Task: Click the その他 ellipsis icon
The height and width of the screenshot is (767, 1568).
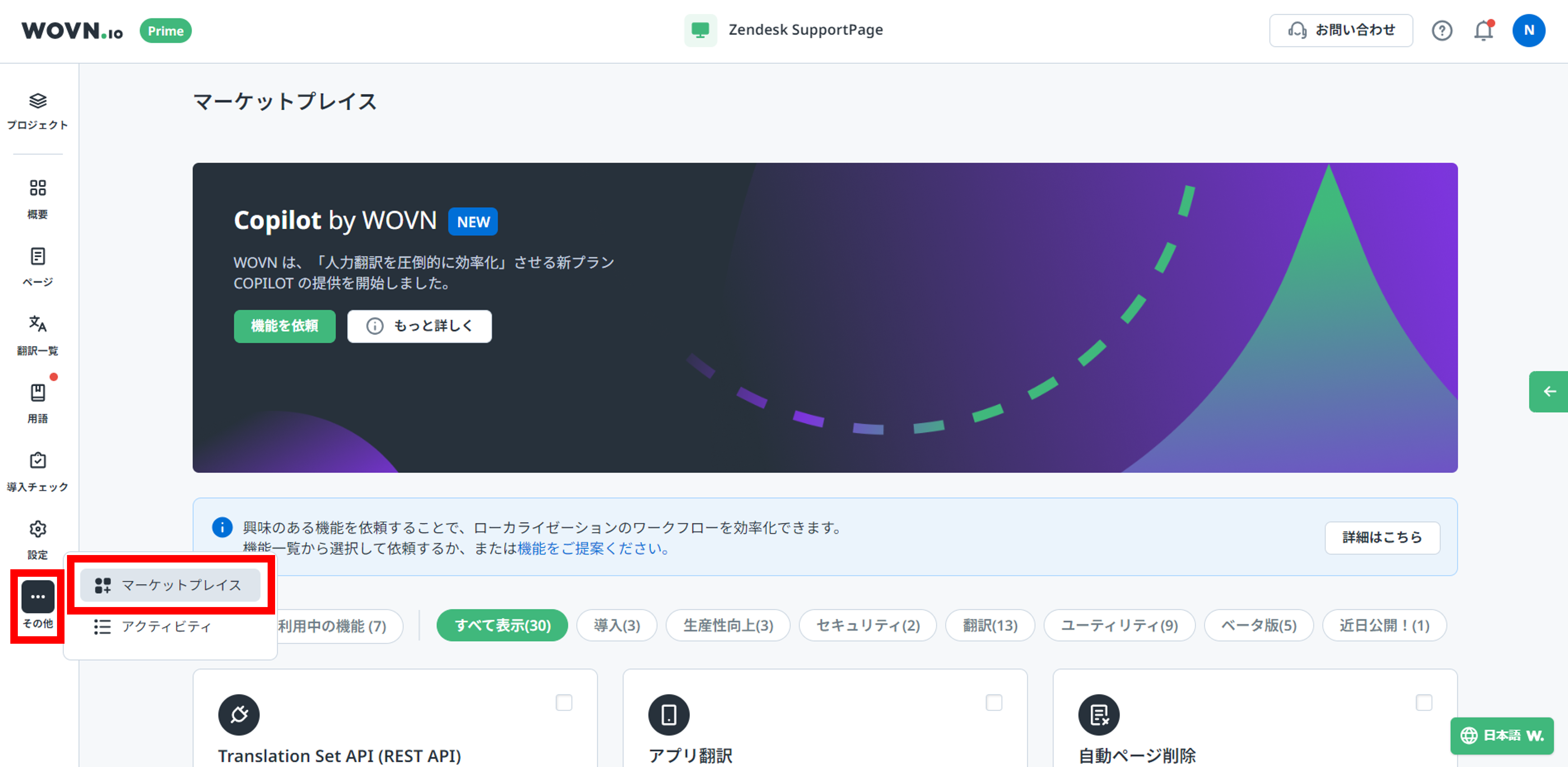Action: [x=38, y=597]
